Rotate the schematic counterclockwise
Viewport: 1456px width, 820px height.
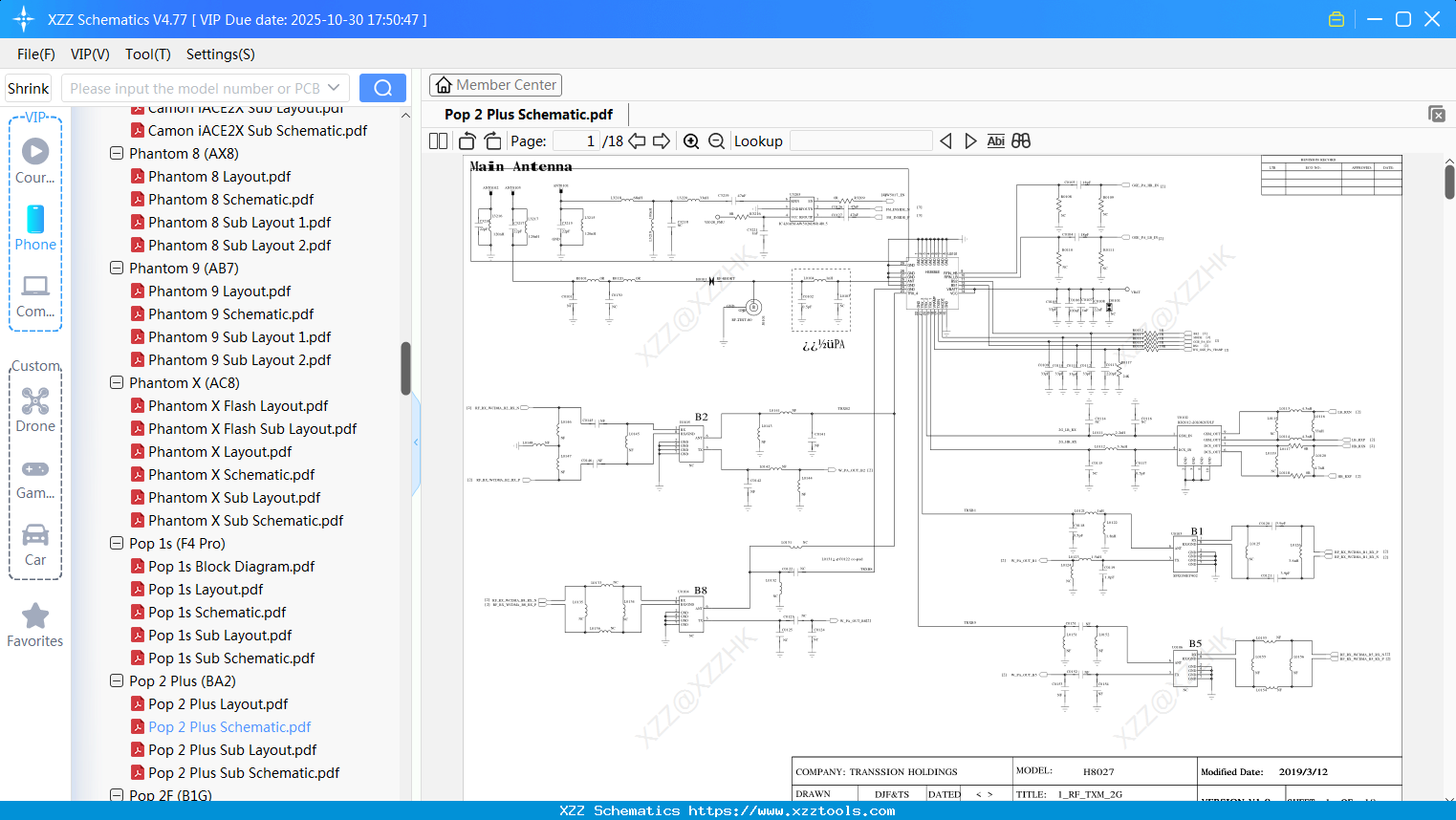(466, 140)
